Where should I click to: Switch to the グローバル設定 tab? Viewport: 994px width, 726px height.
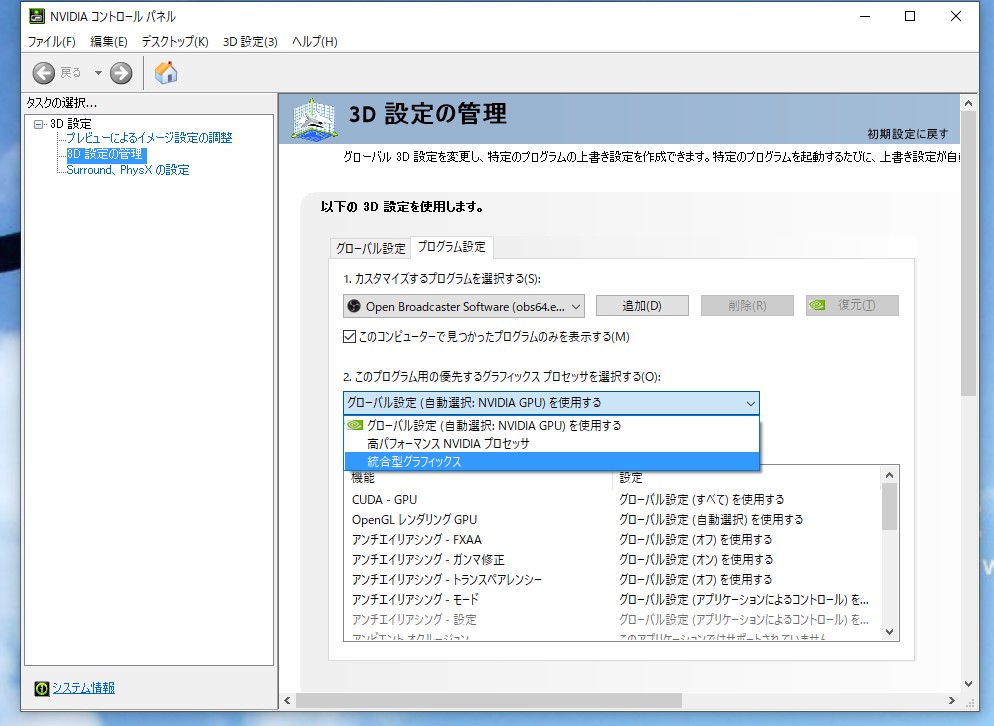click(370, 248)
